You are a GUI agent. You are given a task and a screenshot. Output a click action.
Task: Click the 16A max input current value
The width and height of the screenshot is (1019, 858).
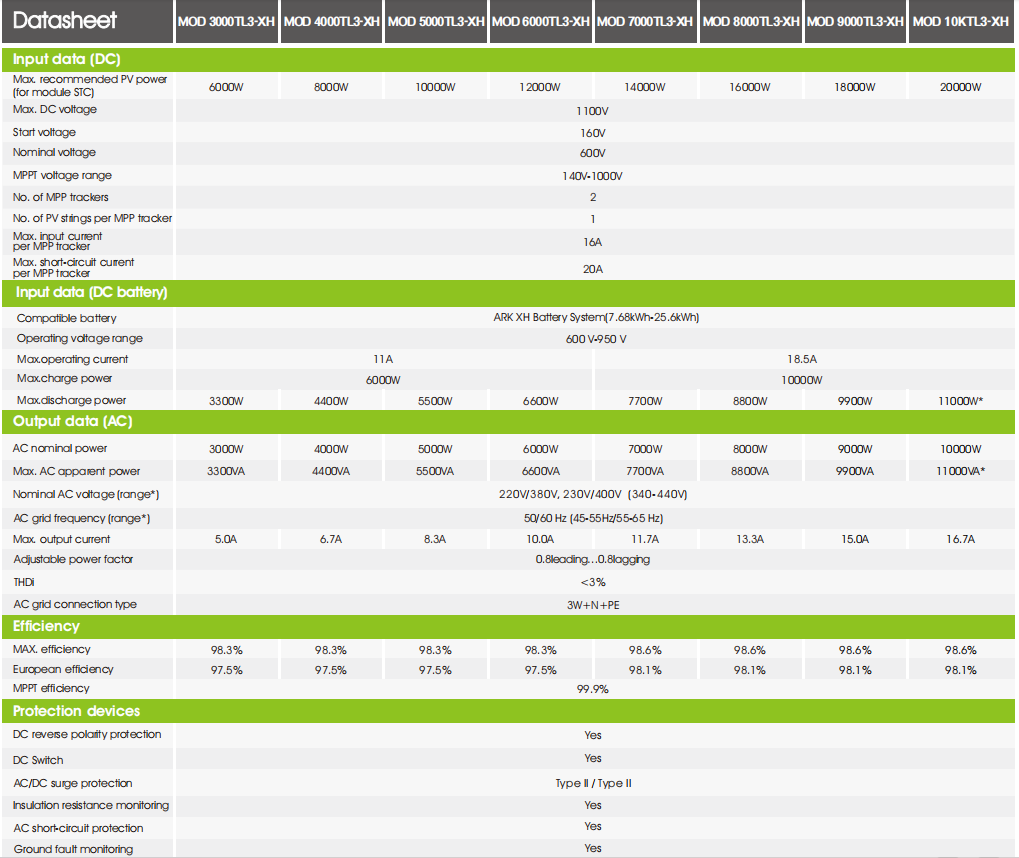tap(593, 242)
